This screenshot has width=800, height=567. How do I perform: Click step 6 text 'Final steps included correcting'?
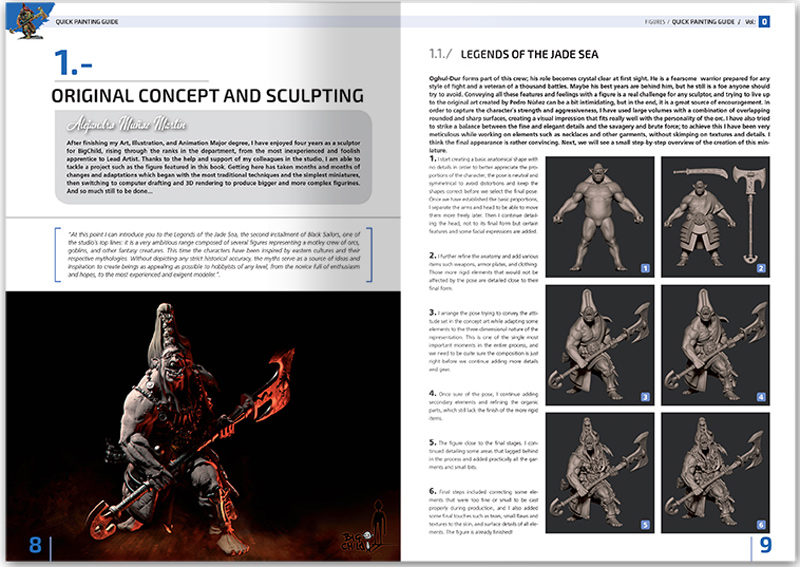(484, 511)
